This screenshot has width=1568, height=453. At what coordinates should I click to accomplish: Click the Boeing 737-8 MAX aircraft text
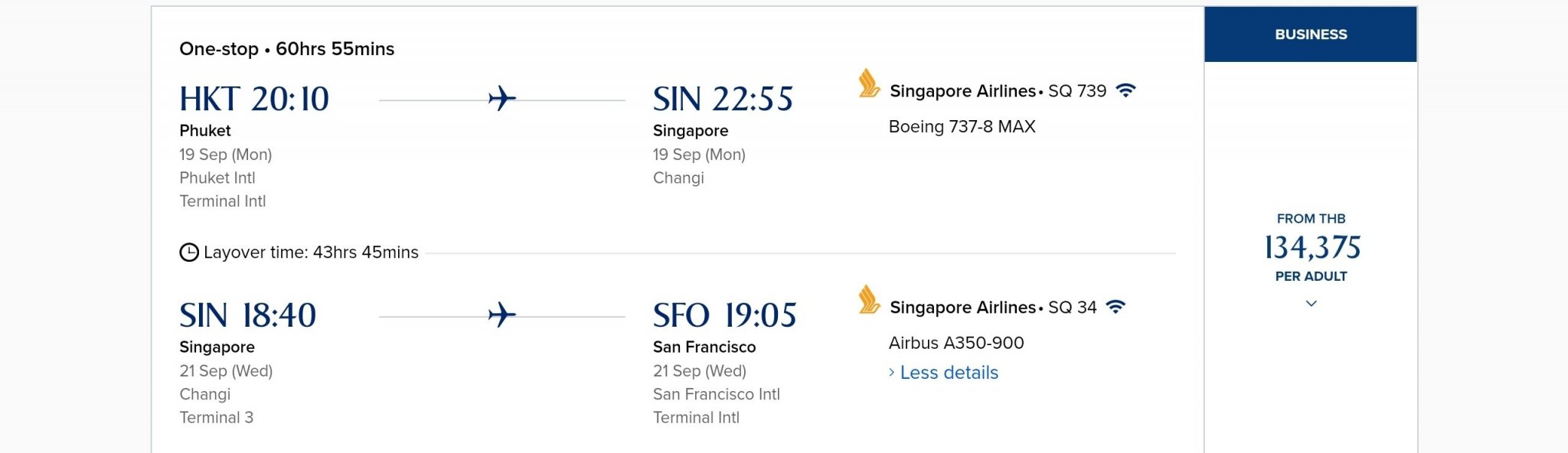click(962, 127)
